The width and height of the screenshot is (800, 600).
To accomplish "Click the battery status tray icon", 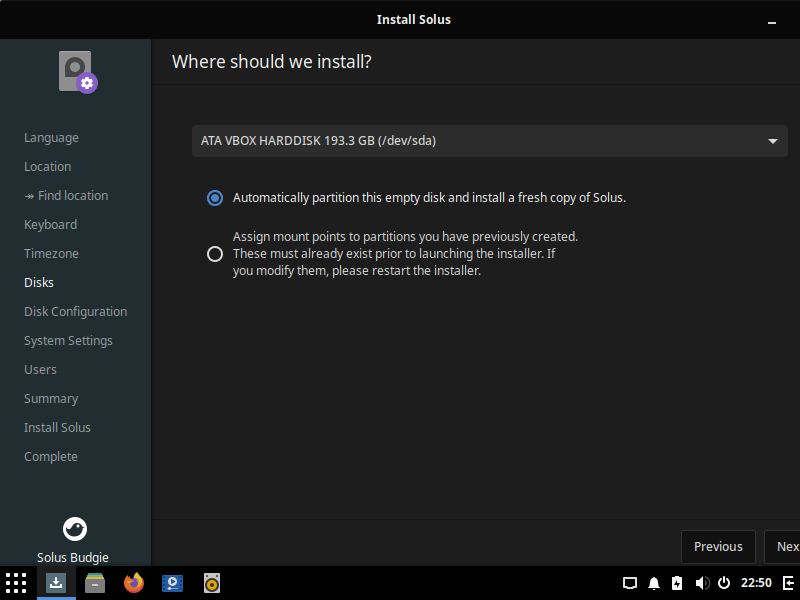I will click(677, 583).
